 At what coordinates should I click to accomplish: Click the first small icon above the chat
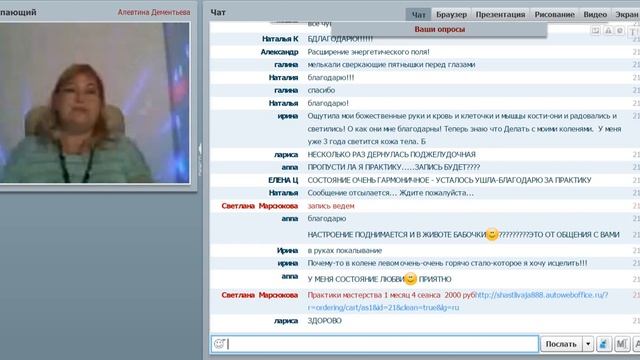[x=596, y=31]
